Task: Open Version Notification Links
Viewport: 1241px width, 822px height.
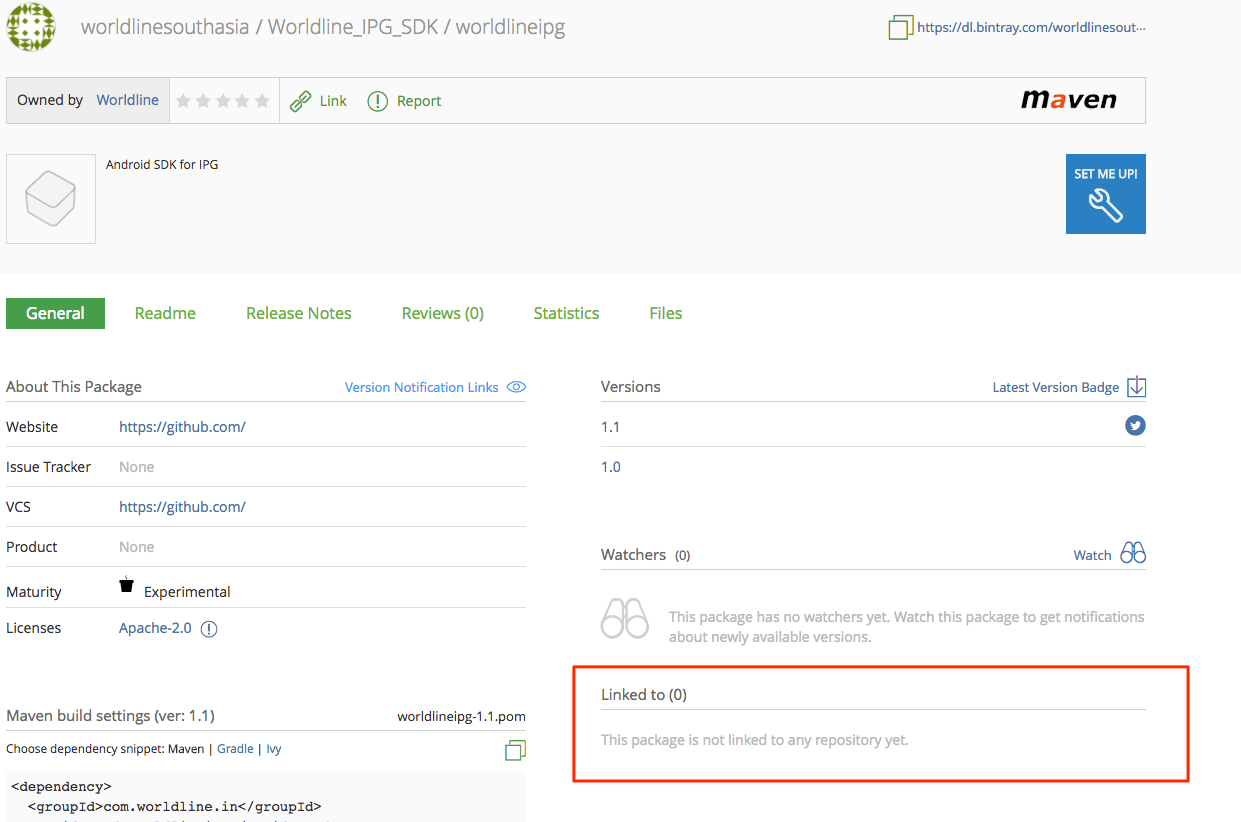Action: point(422,387)
